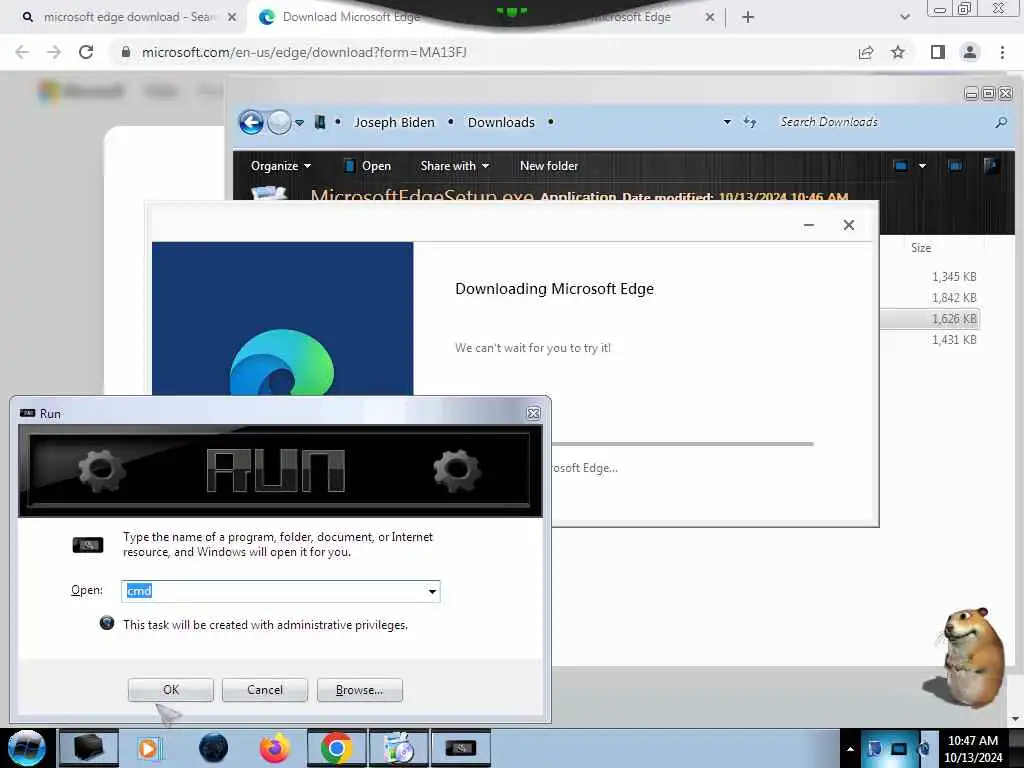Viewport: 1024px width, 768px height.
Task: Close the microsoft edge download search tab
Action: coord(232,17)
